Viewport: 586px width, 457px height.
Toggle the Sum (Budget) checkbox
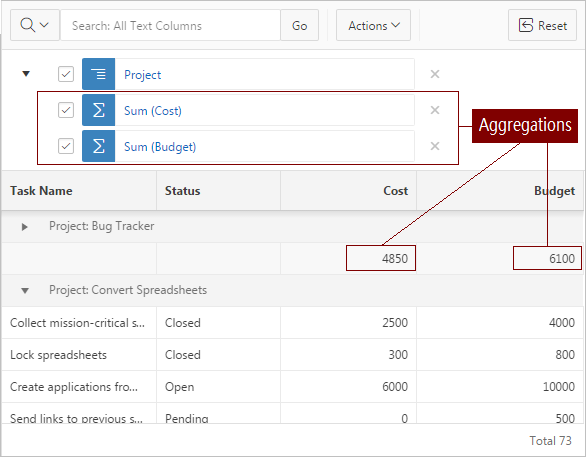(x=66, y=146)
